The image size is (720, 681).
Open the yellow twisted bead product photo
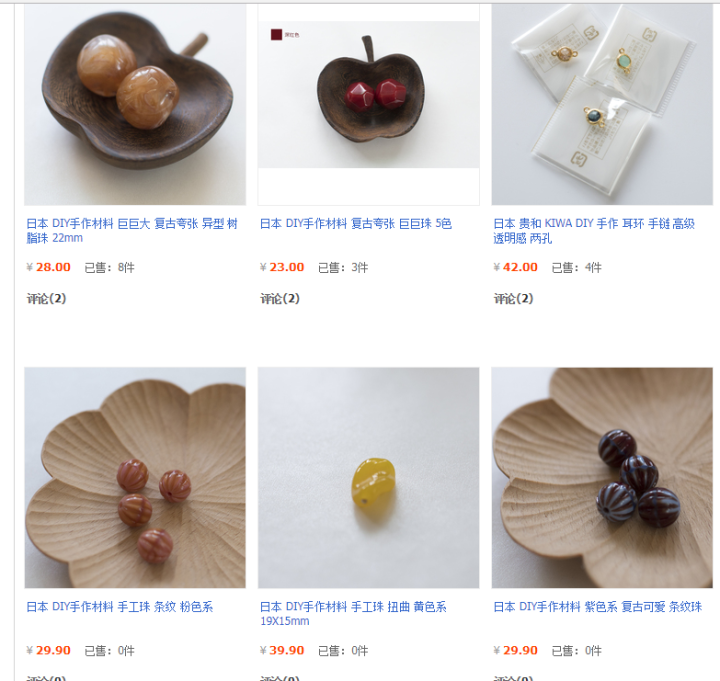coord(369,478)
